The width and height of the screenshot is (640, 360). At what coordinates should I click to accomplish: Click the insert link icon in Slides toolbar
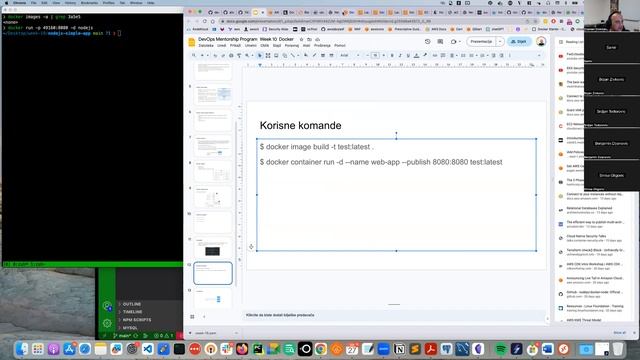[435, 55]
